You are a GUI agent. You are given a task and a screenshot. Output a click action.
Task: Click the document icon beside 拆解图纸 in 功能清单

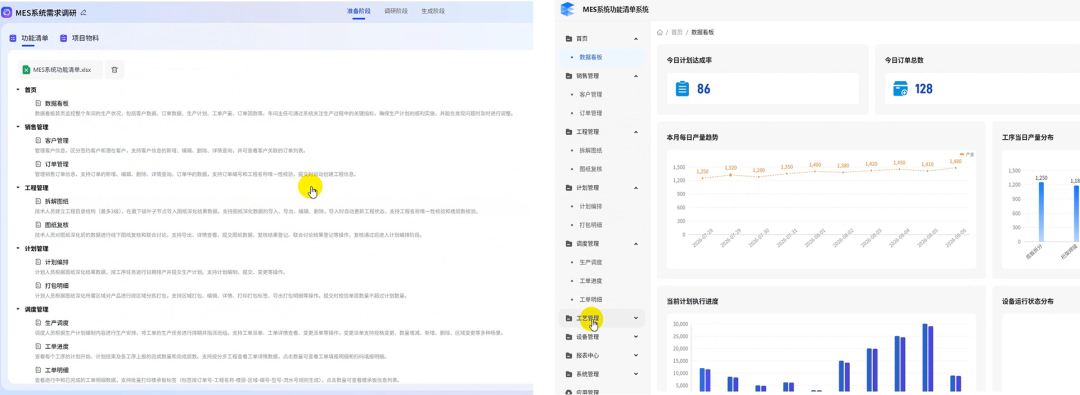click(39, 201)
